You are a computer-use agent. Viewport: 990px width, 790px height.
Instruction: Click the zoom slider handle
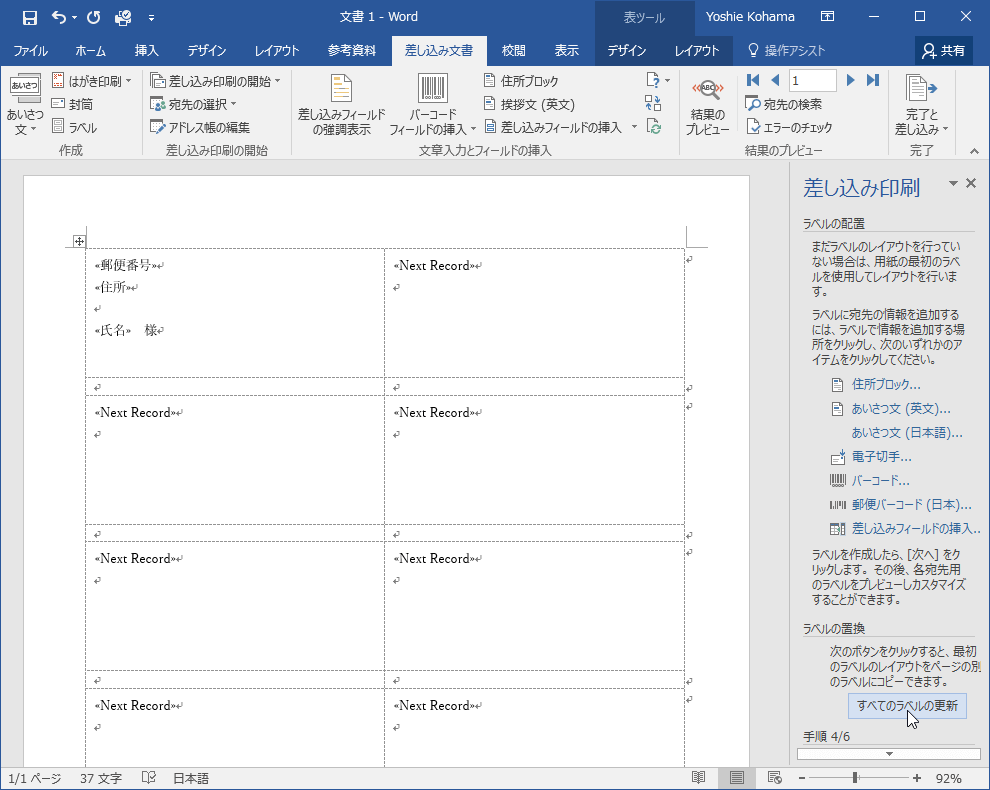(855, 778)
